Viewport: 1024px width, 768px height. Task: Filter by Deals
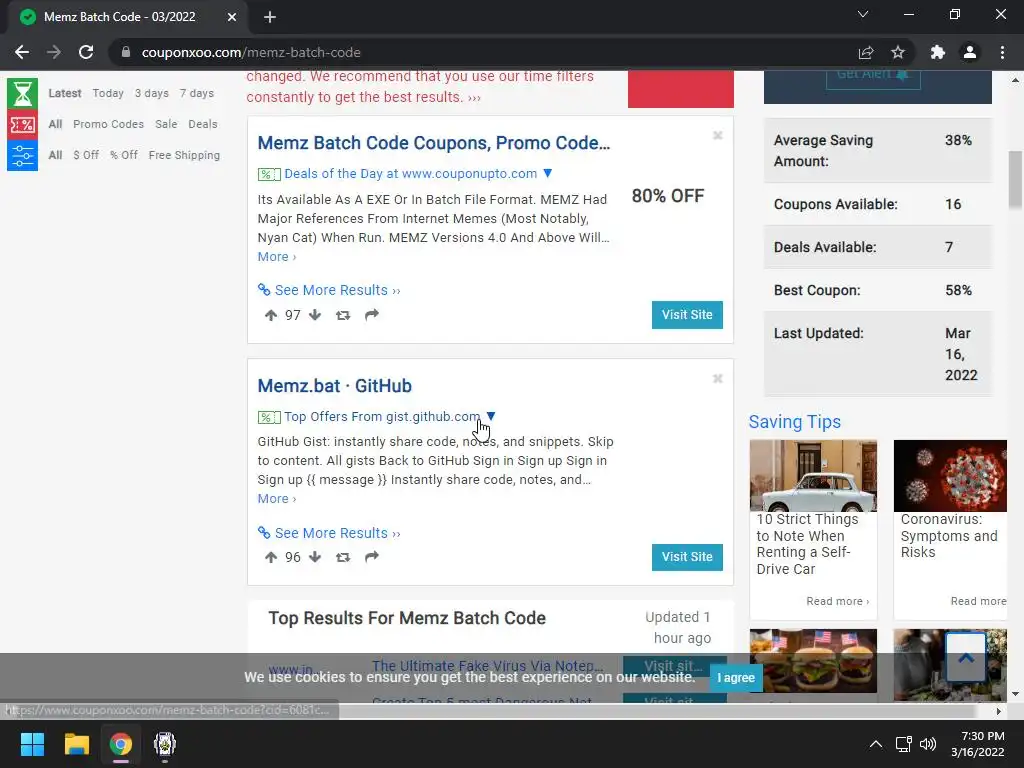tap(202, 124)
